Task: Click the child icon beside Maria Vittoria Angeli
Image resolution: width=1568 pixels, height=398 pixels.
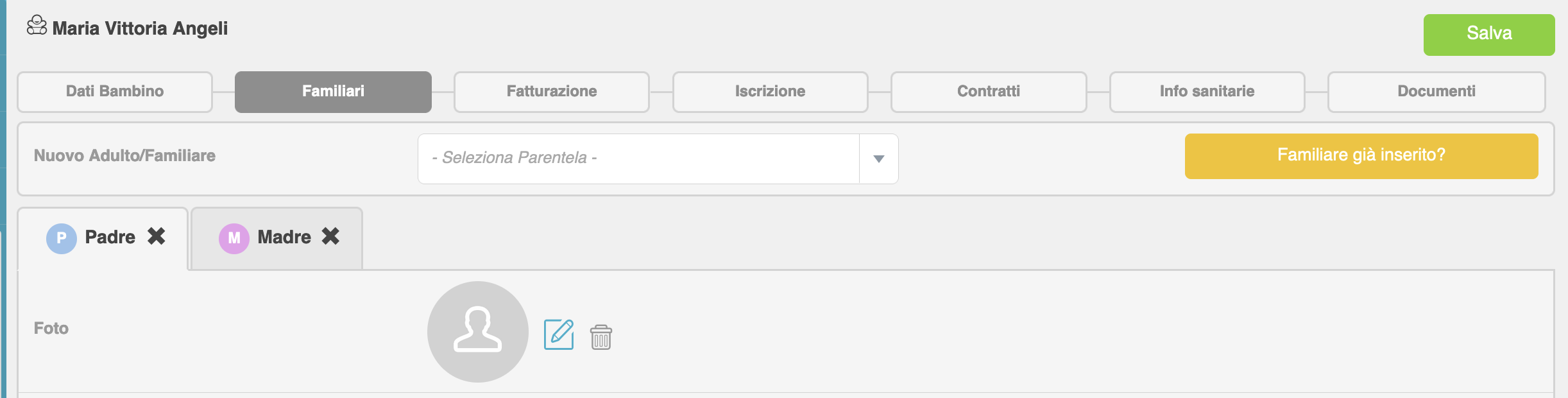Action: coord(37,26)
